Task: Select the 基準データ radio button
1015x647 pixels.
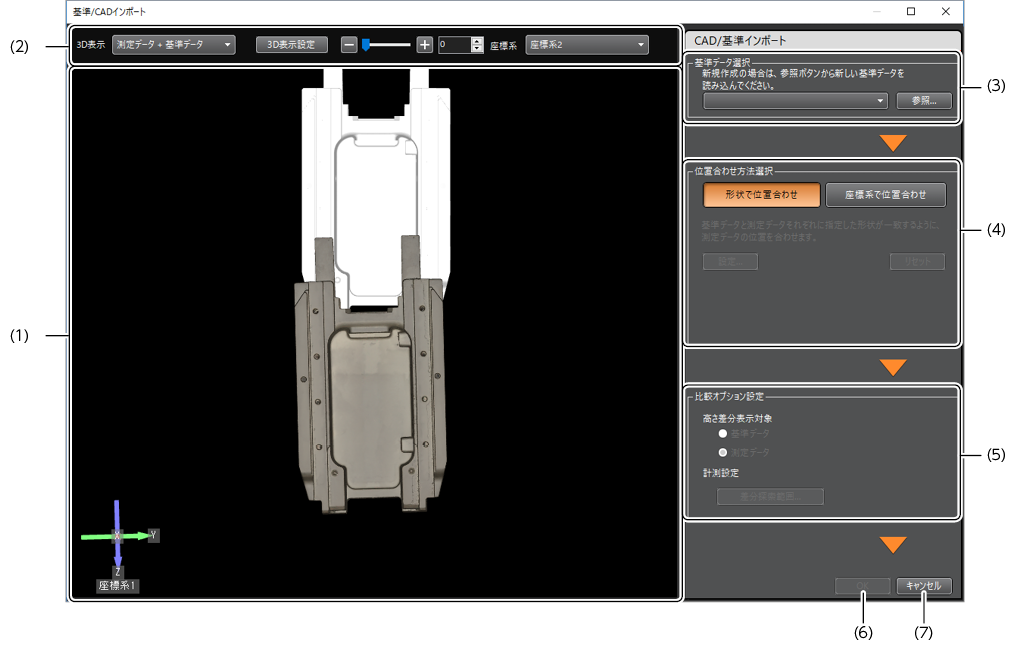Action: 723,434
